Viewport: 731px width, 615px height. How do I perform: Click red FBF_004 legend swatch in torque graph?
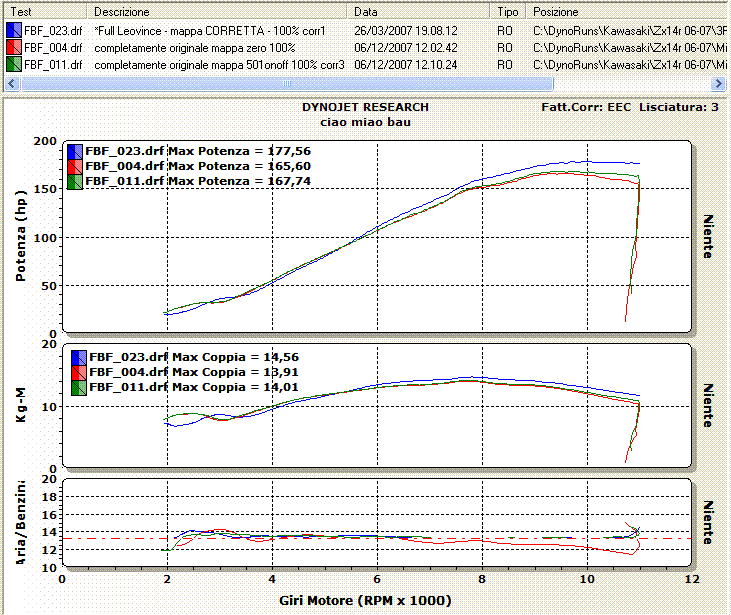[x=77, y=372]
